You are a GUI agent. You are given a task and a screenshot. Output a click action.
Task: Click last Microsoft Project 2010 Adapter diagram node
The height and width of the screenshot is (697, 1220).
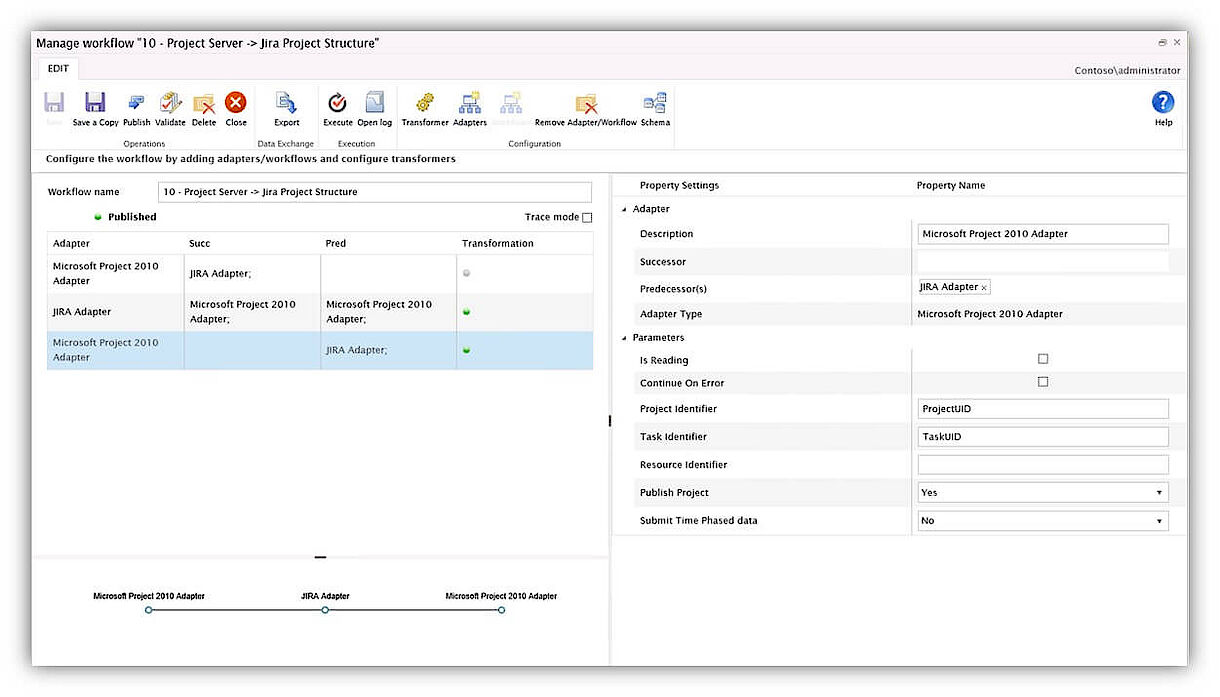point(501,610)
